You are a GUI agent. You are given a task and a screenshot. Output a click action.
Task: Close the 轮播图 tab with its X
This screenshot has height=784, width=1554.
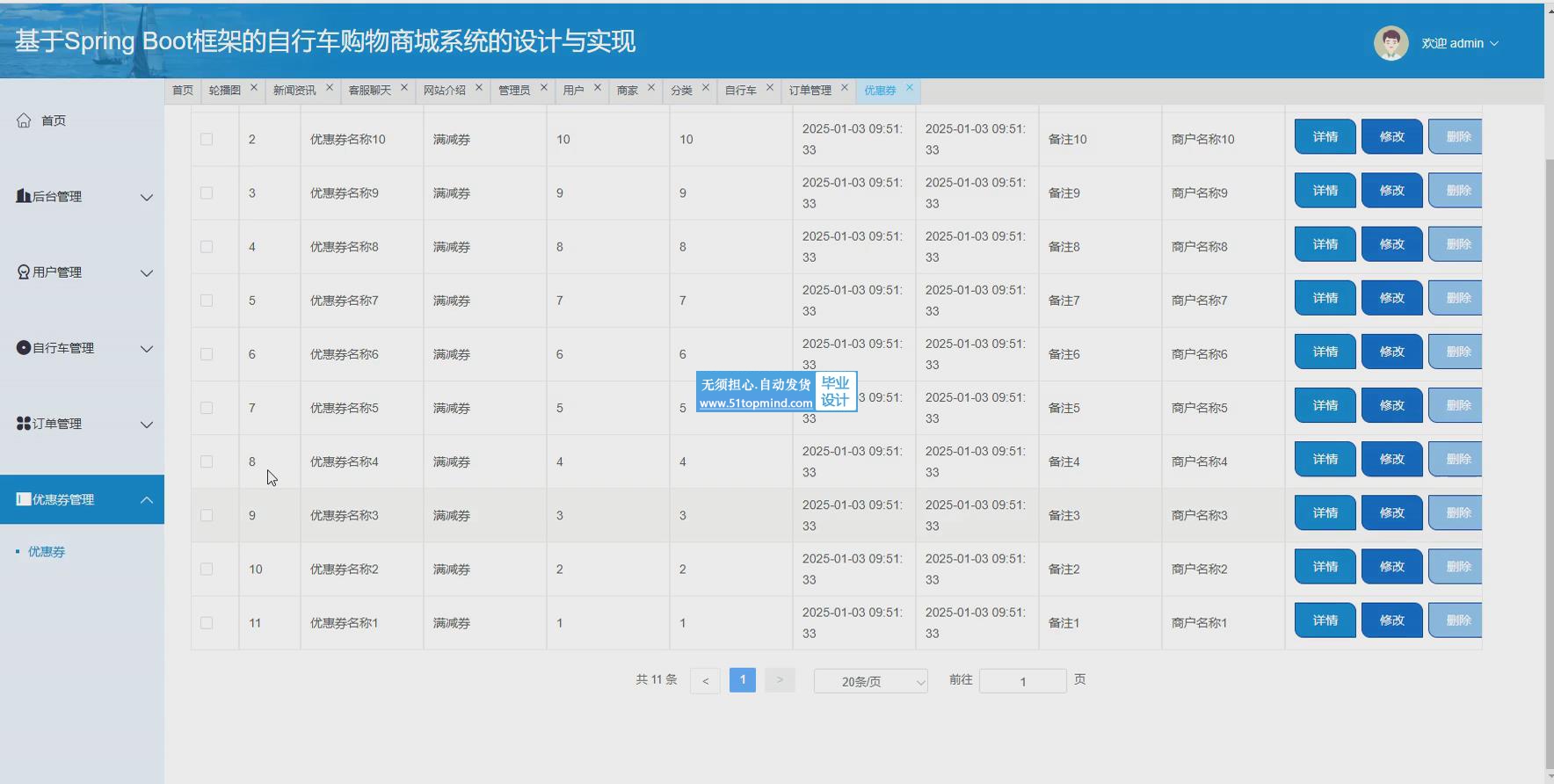(x=254, y=88)
